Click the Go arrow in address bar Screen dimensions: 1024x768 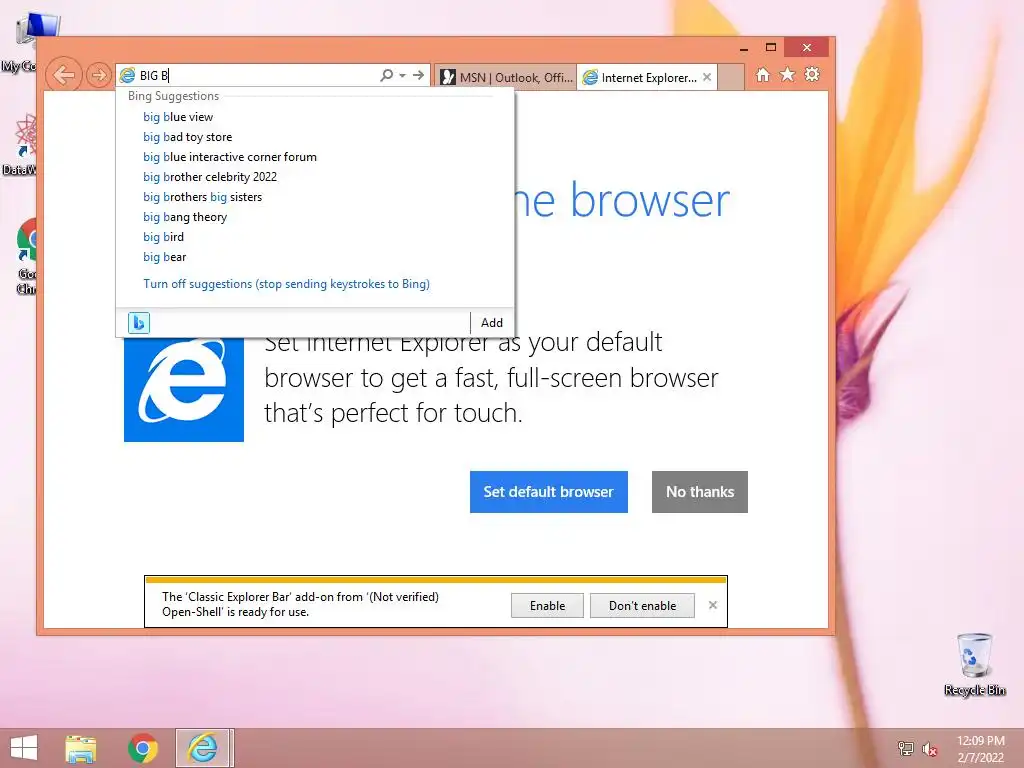click(x=418, y=75)
